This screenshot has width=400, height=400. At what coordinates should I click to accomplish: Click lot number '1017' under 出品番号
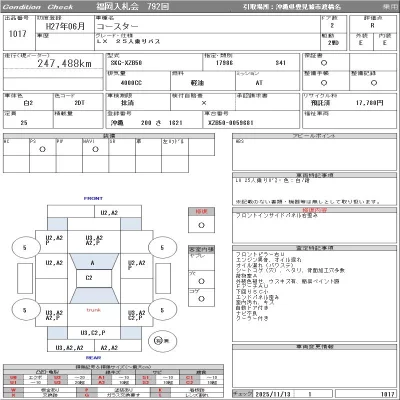pos(18,34)
